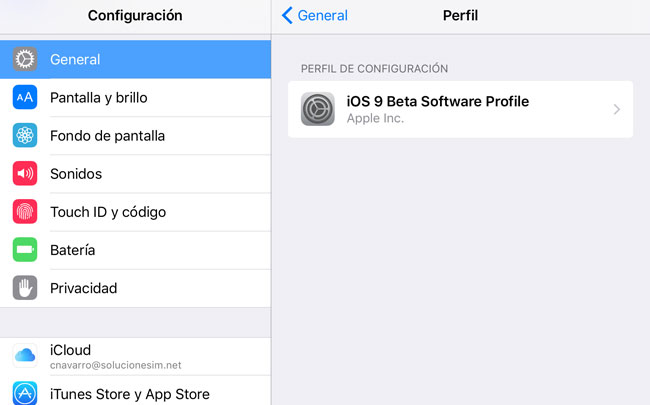Tap the back chevron next to General

coord(287,15)
